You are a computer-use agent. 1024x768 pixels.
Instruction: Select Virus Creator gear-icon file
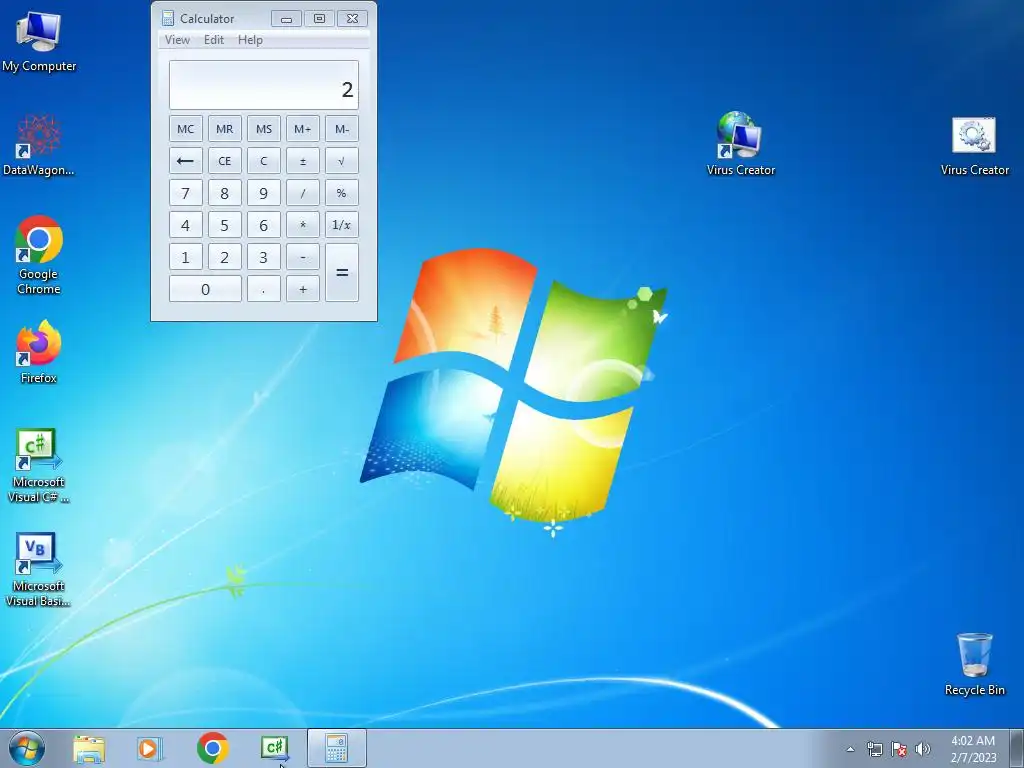[x=974, y=146]
